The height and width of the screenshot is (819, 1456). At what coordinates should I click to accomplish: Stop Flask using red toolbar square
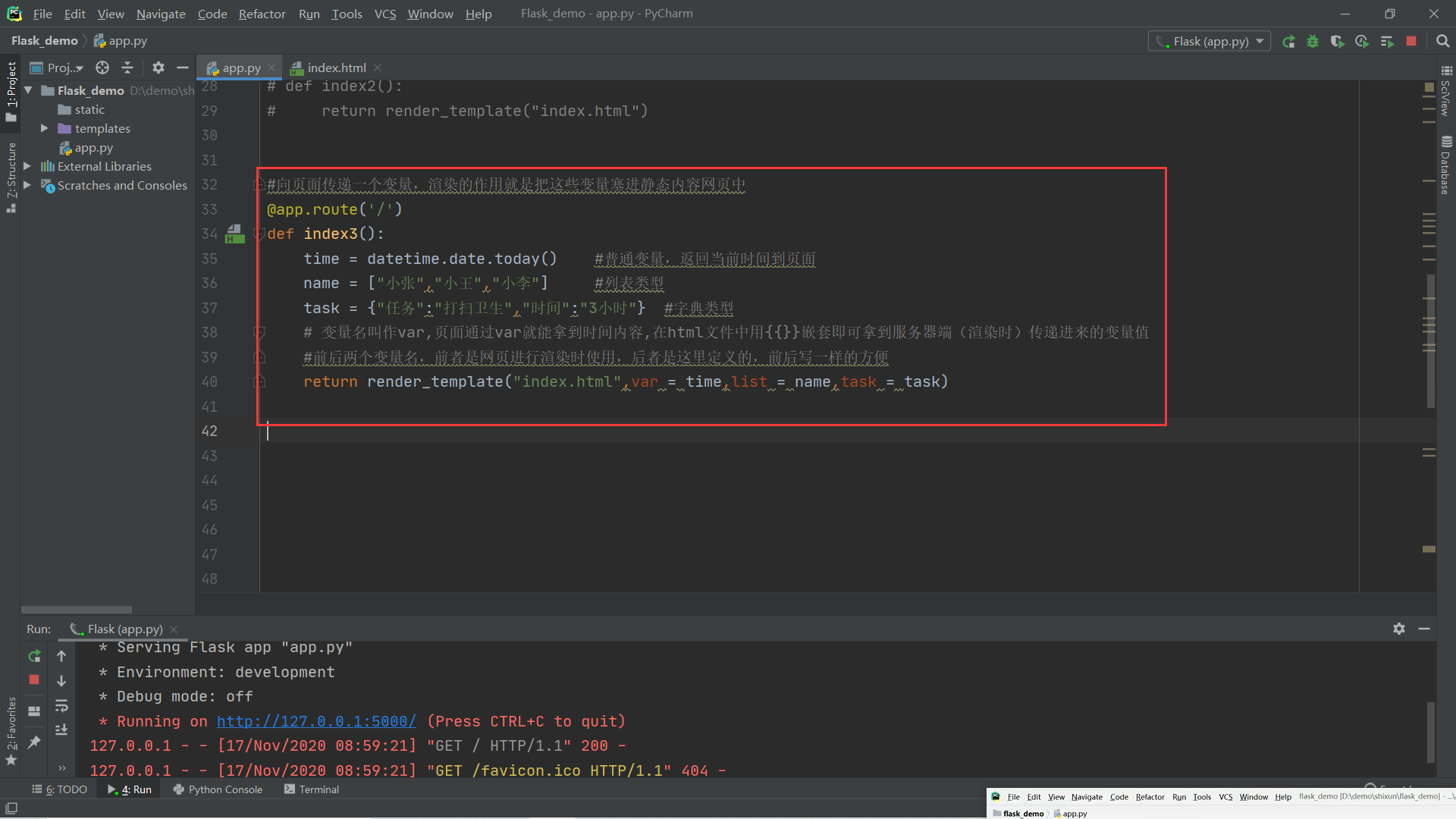(x=1411, y=42)
